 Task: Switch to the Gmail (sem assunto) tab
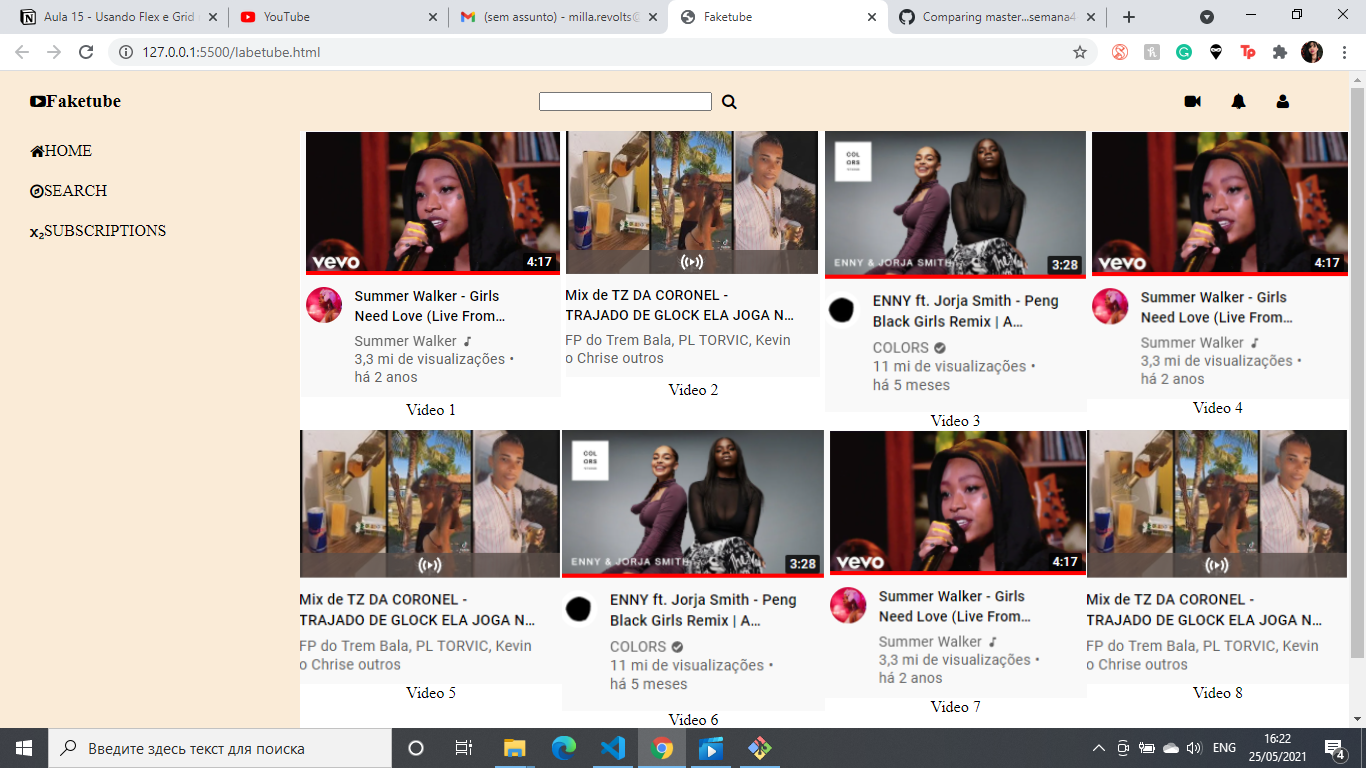click(558, 17)
